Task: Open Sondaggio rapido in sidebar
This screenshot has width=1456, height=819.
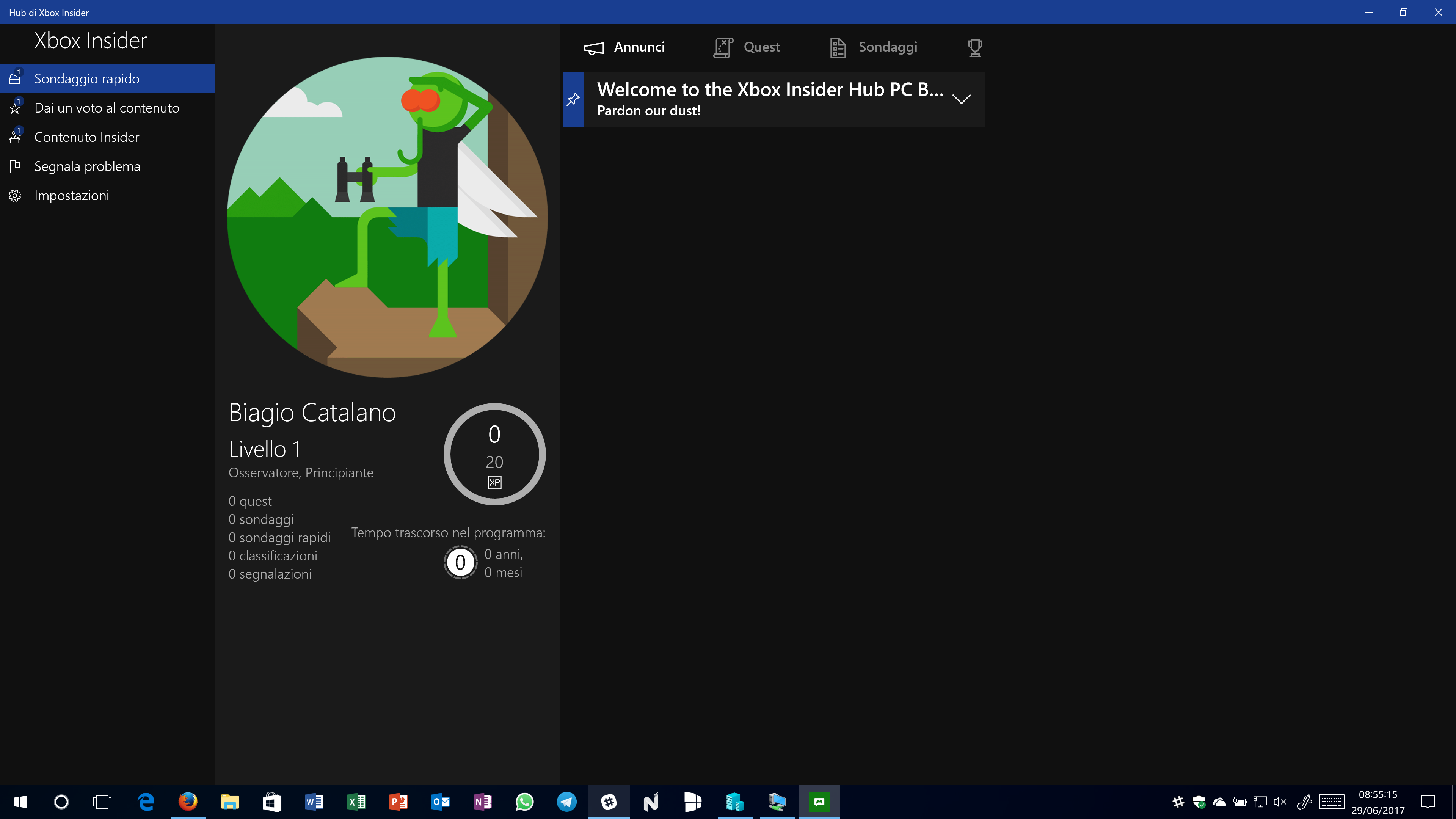Action: pos(107,78)
